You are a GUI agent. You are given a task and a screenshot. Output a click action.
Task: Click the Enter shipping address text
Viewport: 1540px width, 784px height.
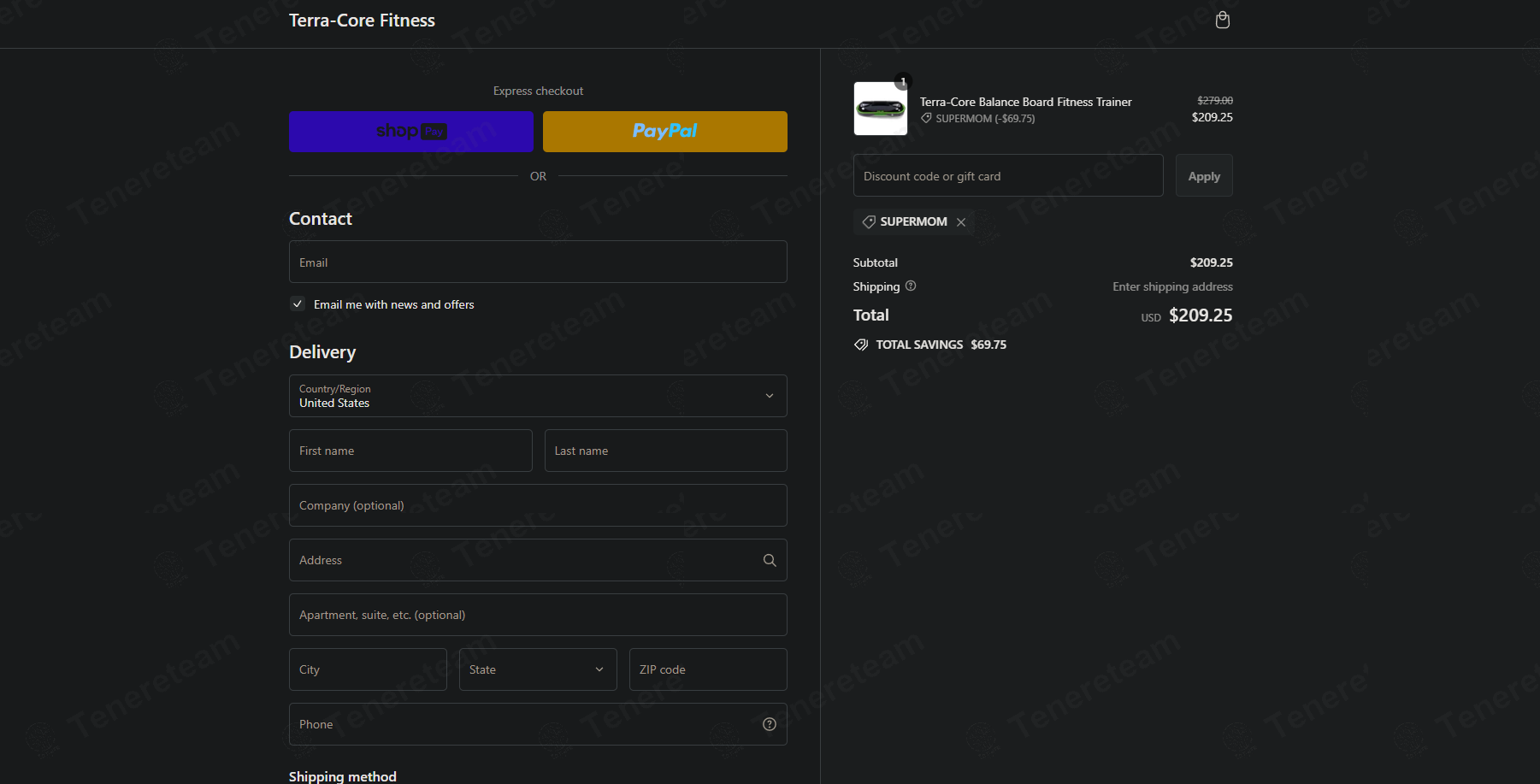click(1172, 286)
